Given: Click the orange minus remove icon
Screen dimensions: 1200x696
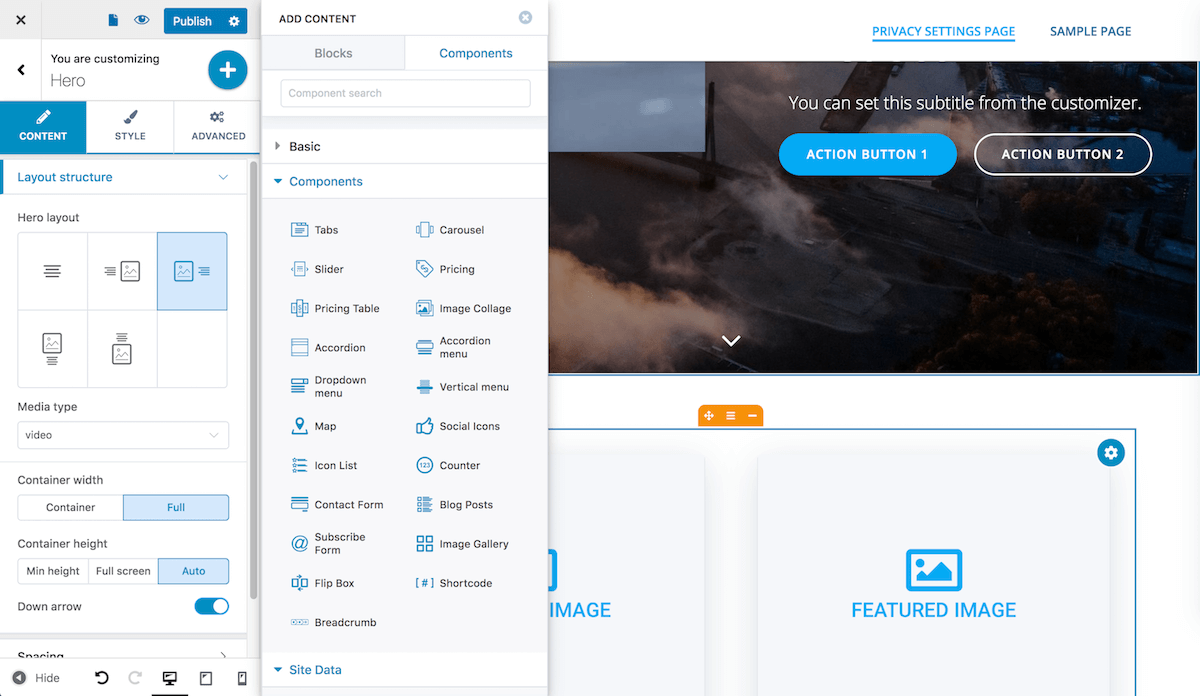Looking at the screenshot, I should (x=752, y=415).
